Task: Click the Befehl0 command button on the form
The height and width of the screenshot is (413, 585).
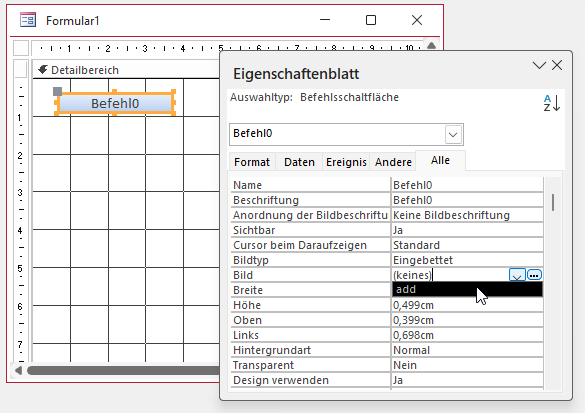Action: 115,103
